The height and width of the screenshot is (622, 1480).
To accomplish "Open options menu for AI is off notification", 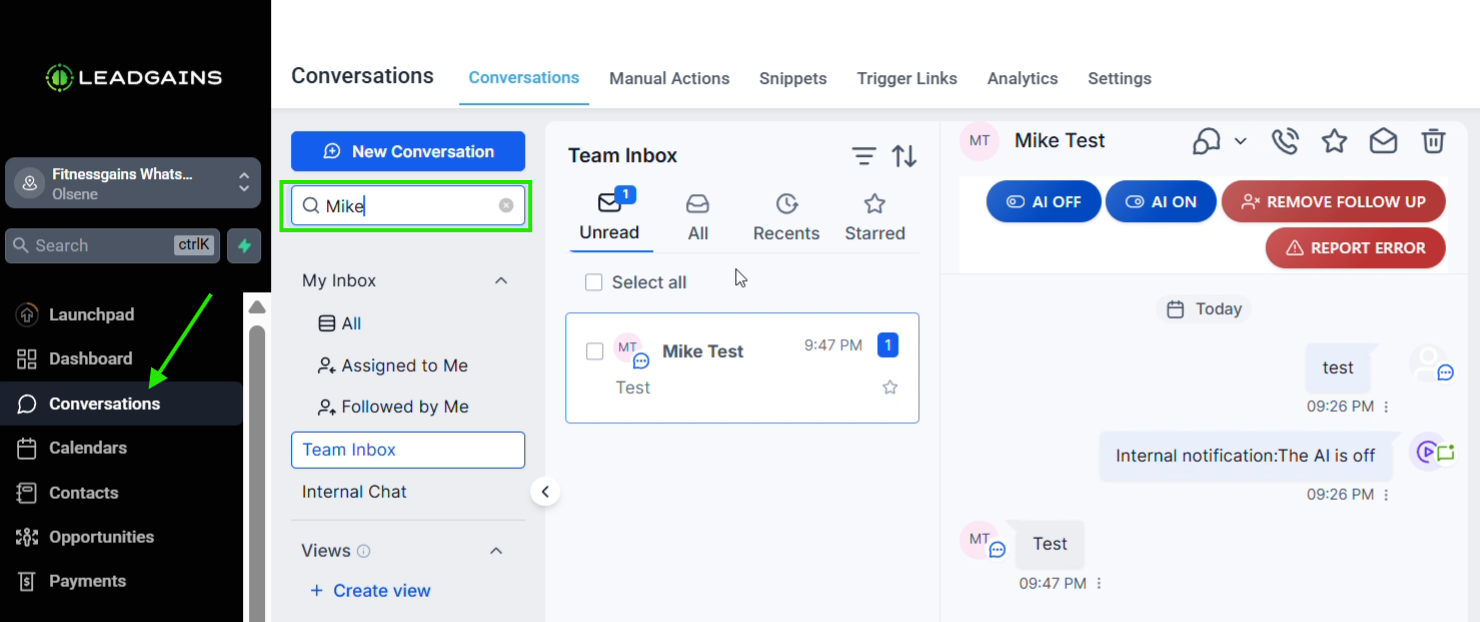I will pyautogui.click(x=1386, y=495).
